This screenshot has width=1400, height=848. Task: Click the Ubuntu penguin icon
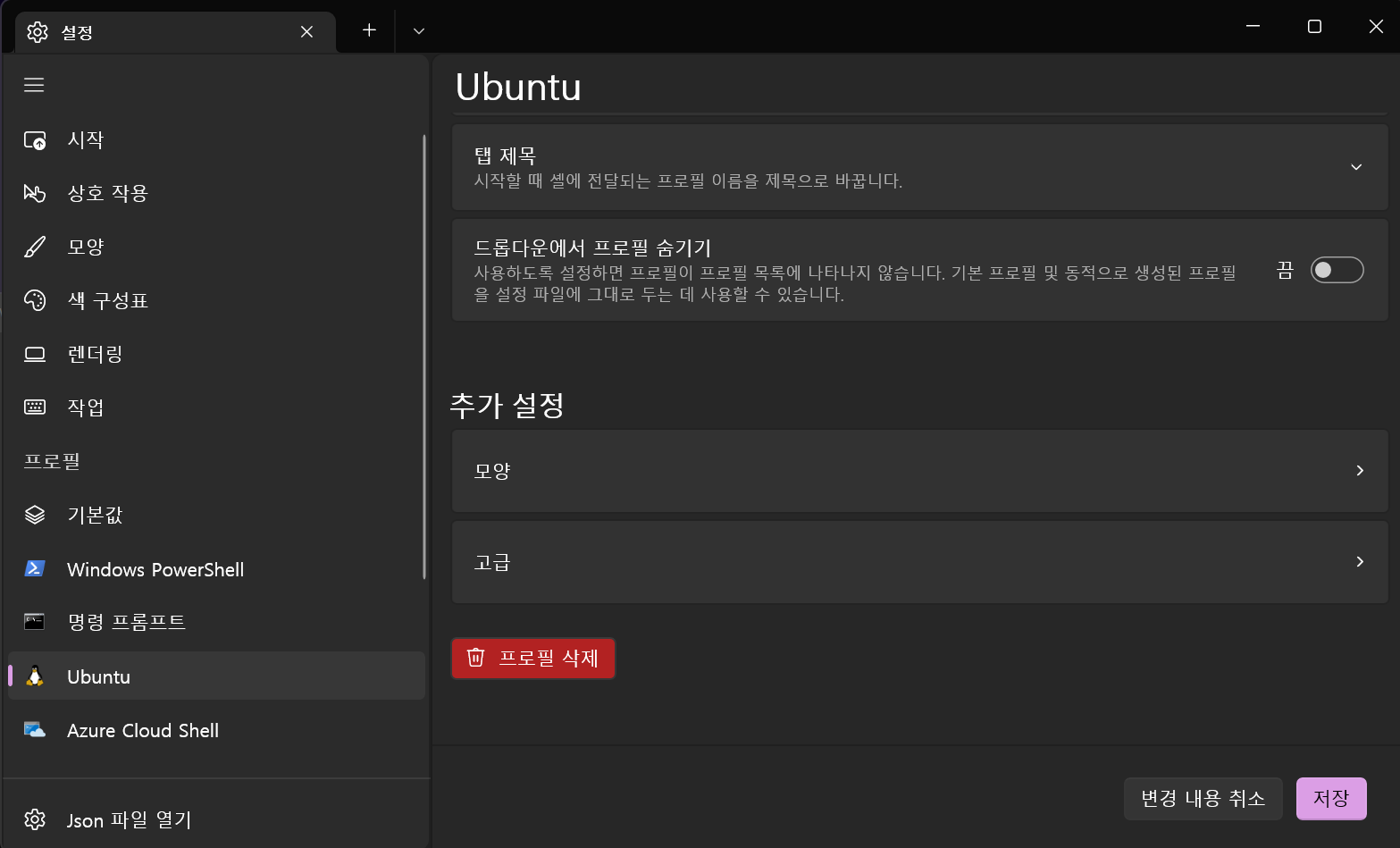click(35, 676)
